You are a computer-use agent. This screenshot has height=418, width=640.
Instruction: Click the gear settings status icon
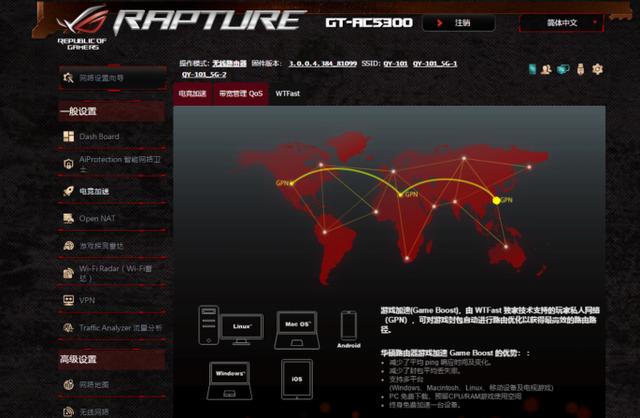tap(597, 69)
